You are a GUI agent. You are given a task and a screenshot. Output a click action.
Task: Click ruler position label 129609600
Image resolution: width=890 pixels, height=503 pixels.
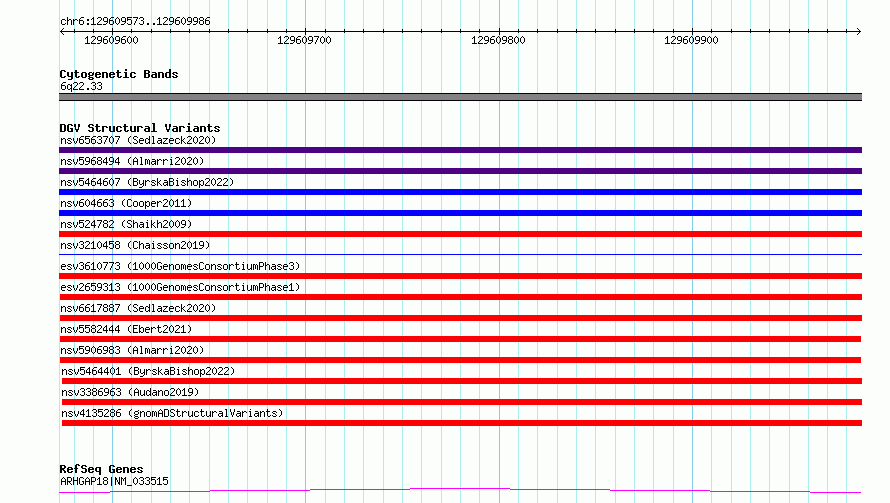point(111,40)
